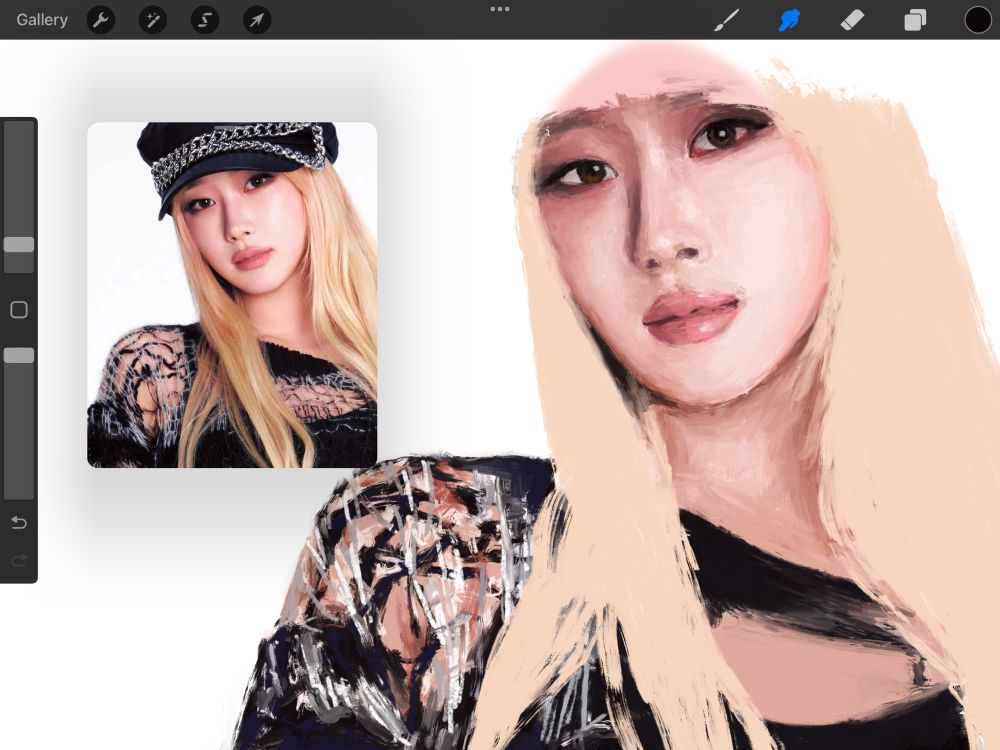Open the Adjustments magic wand menu
Image resolution: width=1000 pixels, height=750 pixels.
[153, 20]
